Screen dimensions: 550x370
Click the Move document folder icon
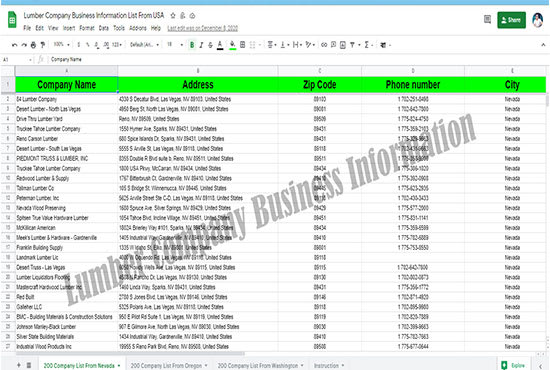183,15
